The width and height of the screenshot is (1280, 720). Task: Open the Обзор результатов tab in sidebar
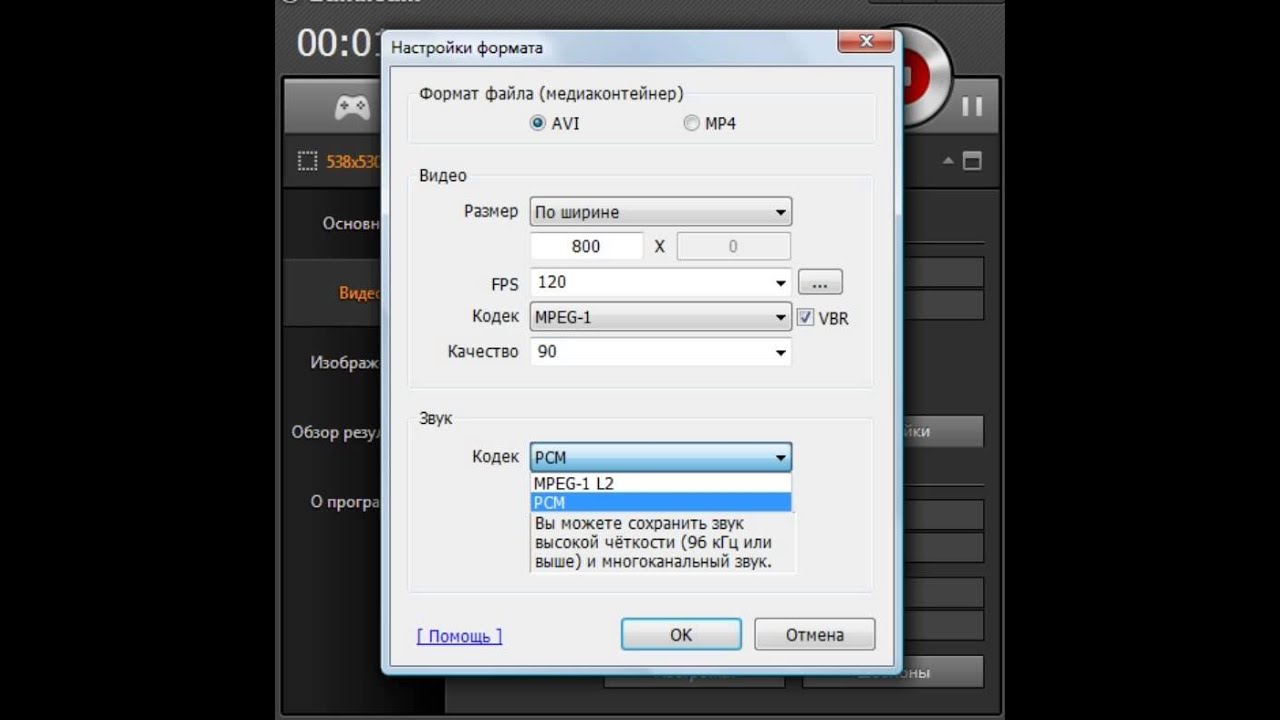(x=333, y=432)
